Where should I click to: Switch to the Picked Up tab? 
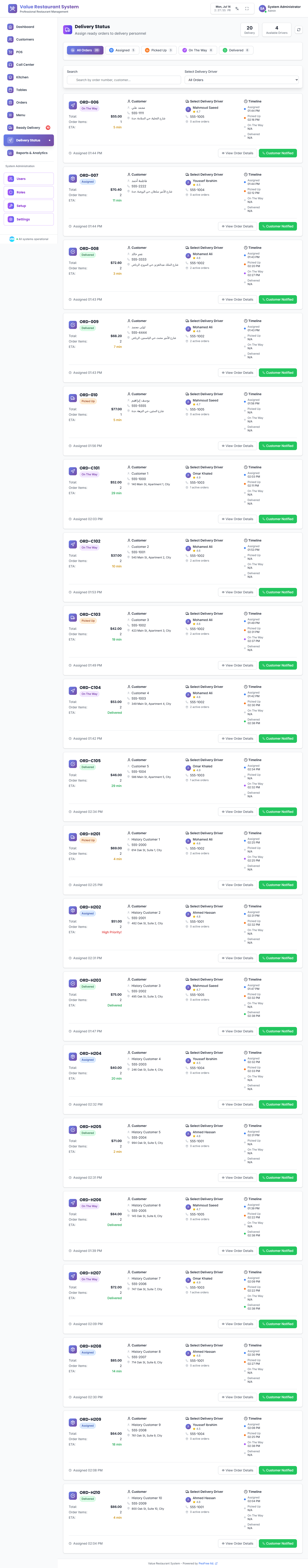click(158, 50)
